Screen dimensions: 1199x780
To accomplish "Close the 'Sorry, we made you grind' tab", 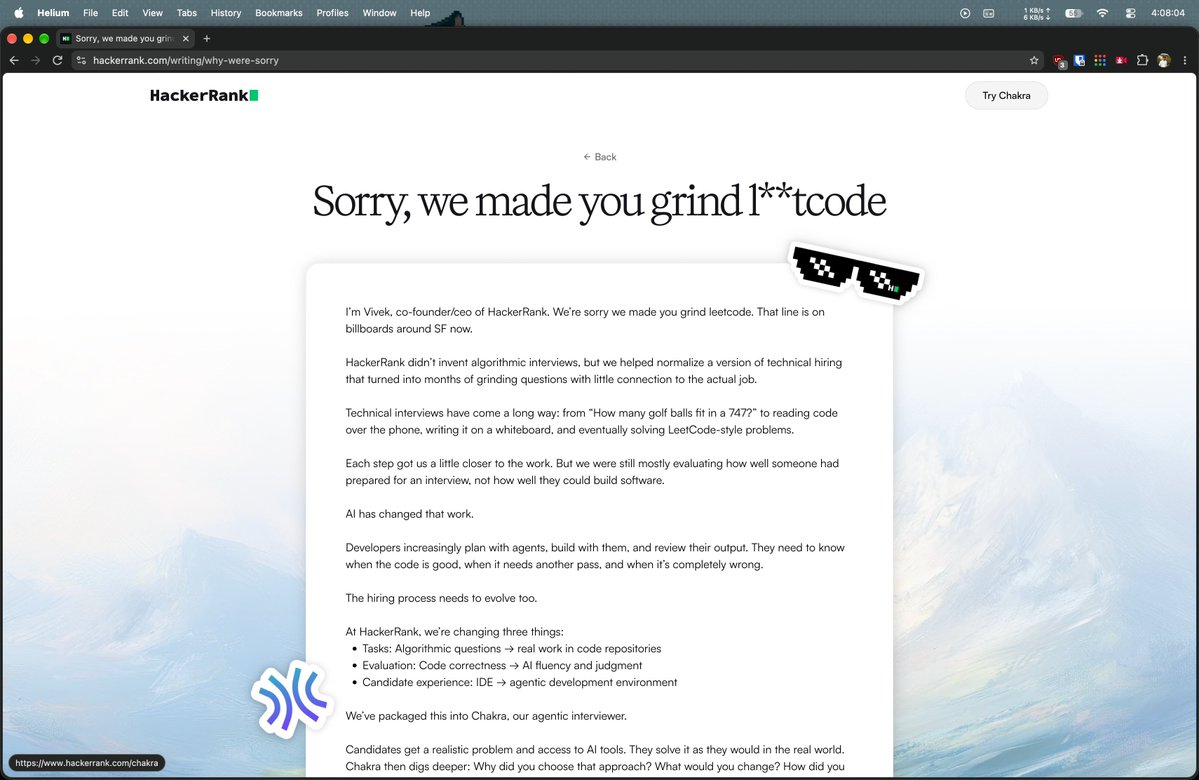I will 185,38.
